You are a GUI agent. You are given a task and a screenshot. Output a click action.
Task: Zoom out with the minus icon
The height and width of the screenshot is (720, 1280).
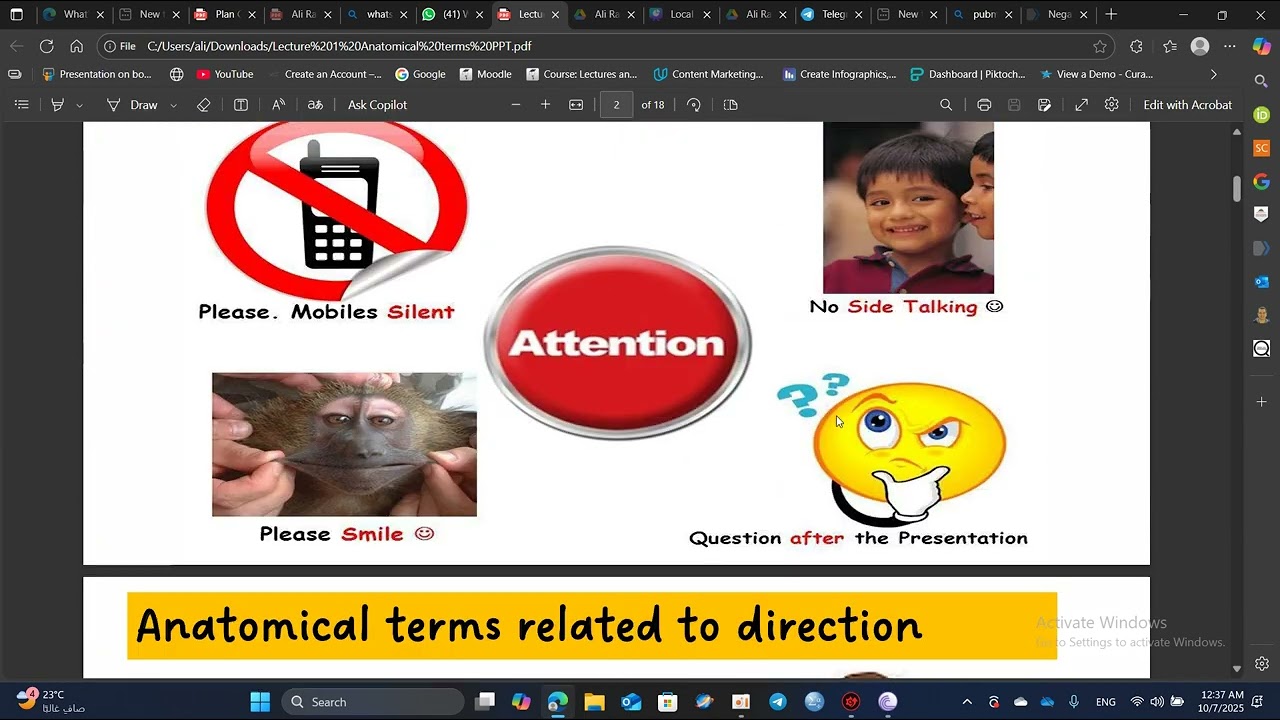click(x=516, y=105)
